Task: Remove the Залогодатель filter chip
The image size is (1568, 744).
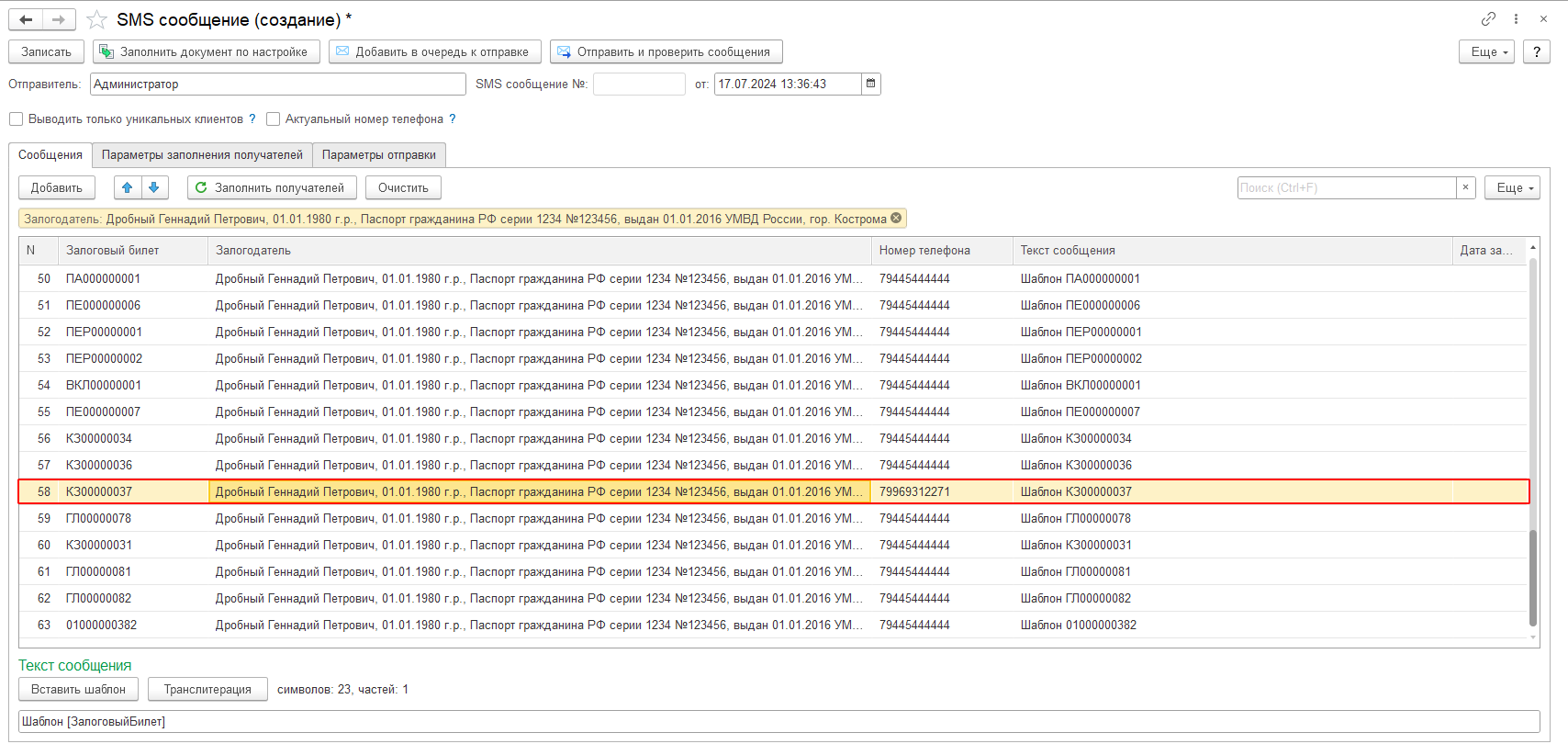Action: pyautogui.click(x=896, y=219)
